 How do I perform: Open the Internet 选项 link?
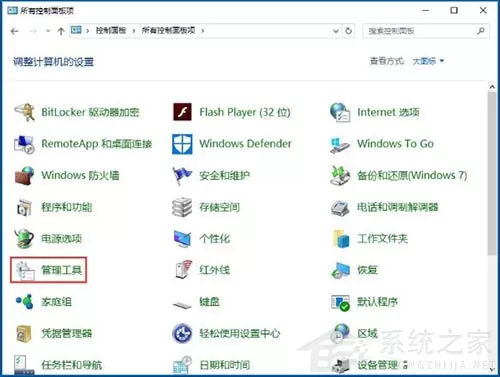tap(388, 112)
